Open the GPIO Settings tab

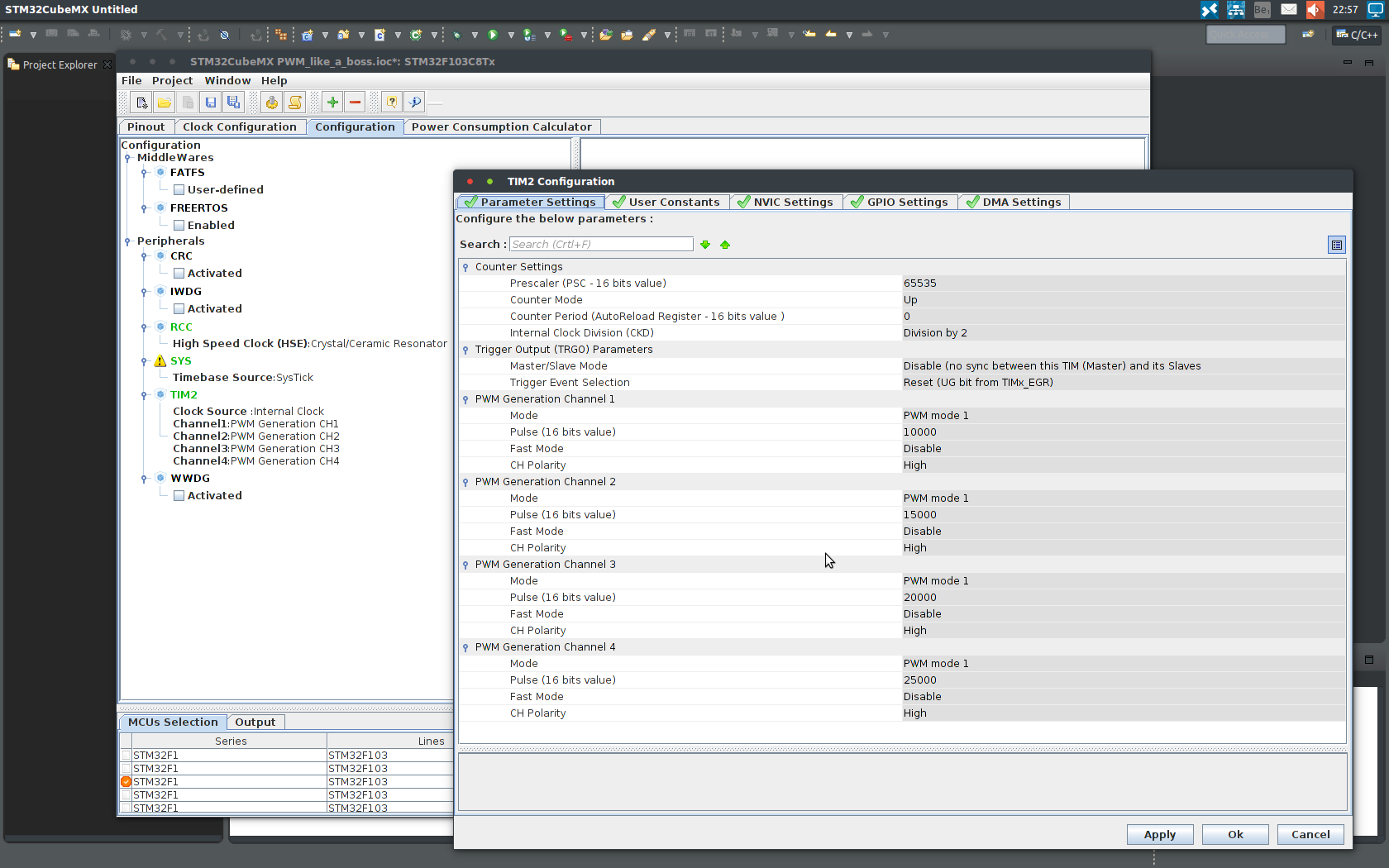(x=900, y=203)
